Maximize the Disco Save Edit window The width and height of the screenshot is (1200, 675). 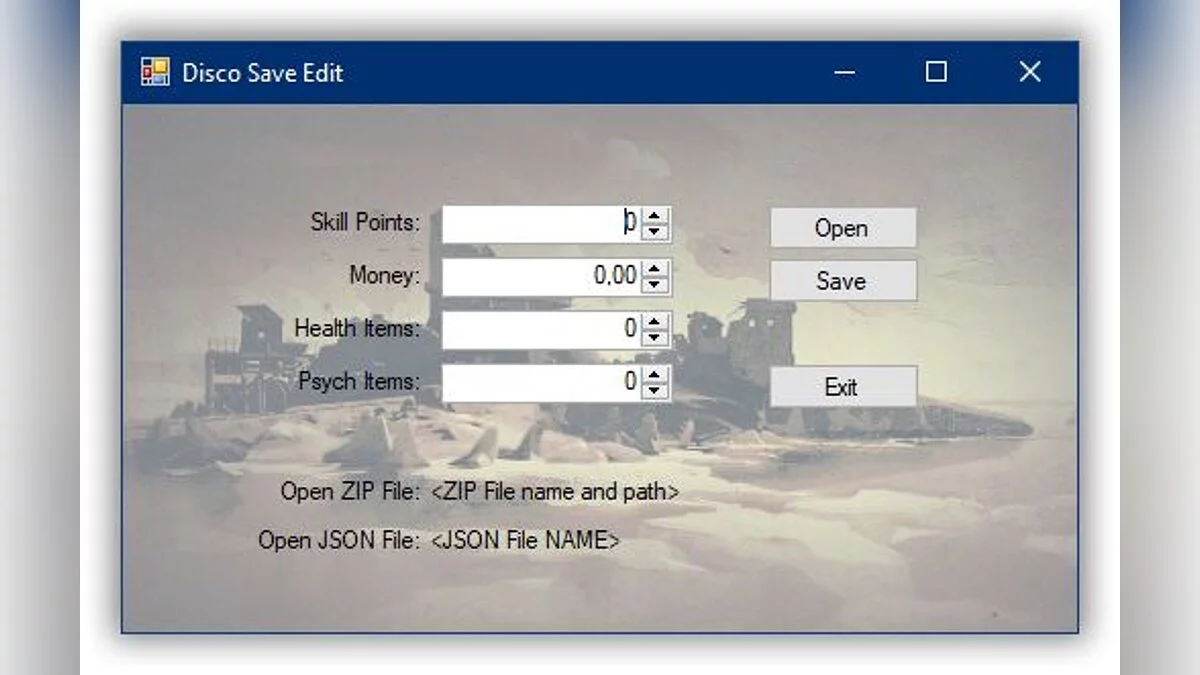936,72
